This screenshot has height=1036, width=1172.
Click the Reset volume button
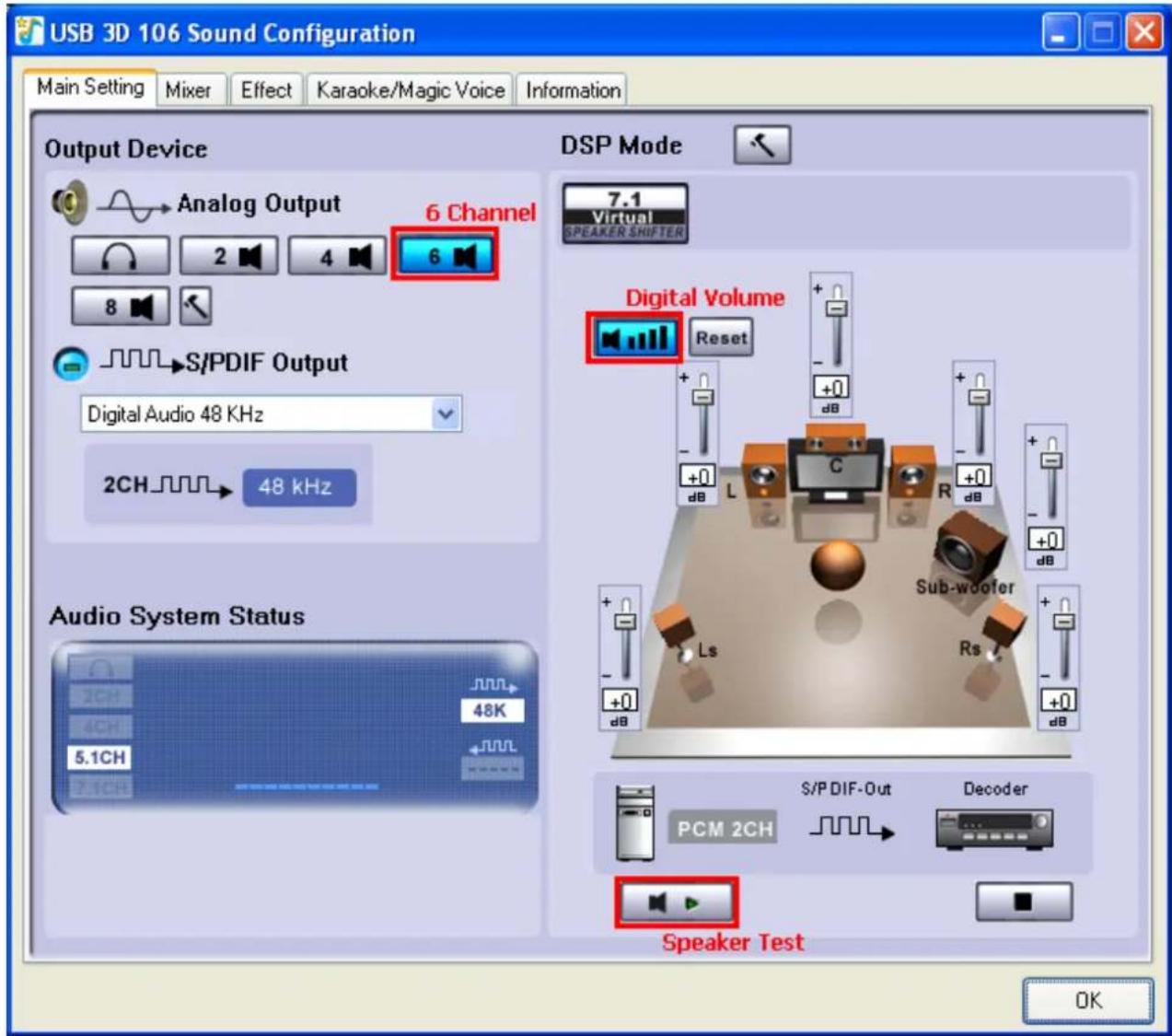(x=721, y=338)
